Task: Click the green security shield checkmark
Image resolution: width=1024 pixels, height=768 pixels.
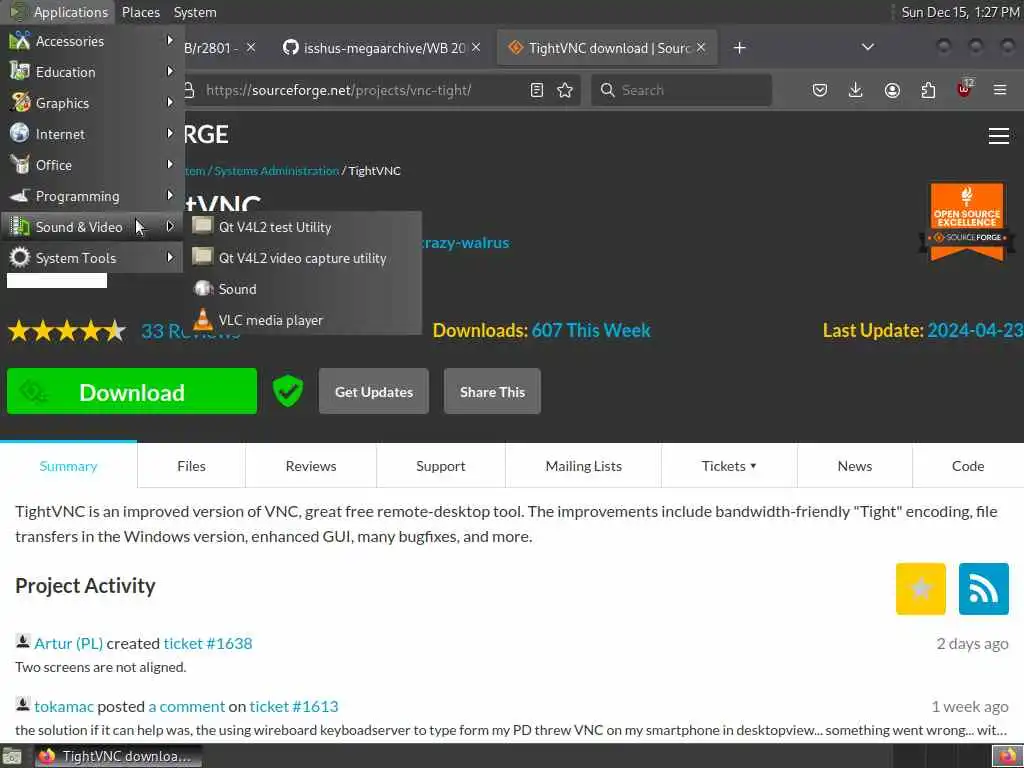Action: click(287, 391)
